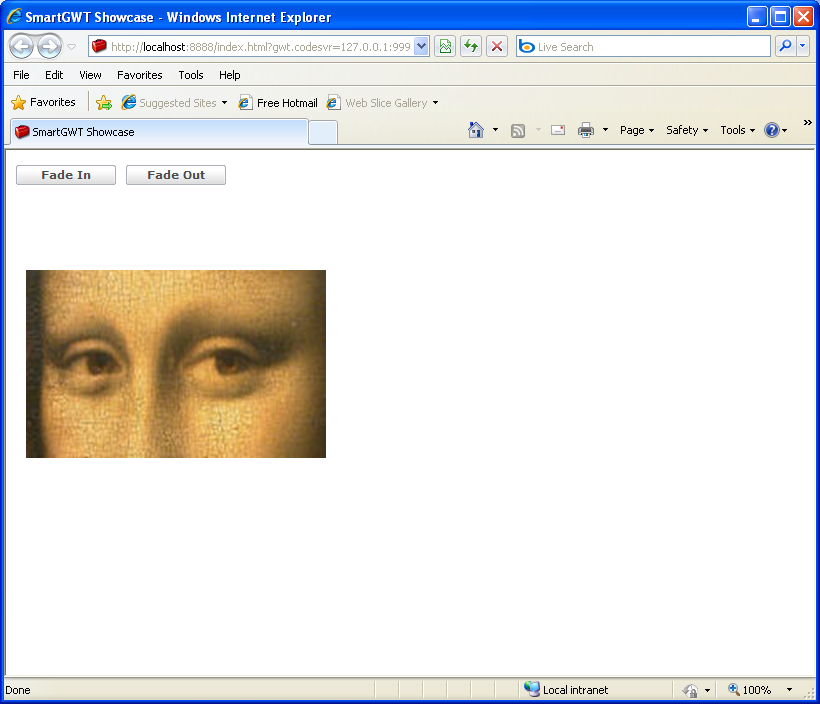Click the Home page icon
820x704 pixels.
[476, 130]
